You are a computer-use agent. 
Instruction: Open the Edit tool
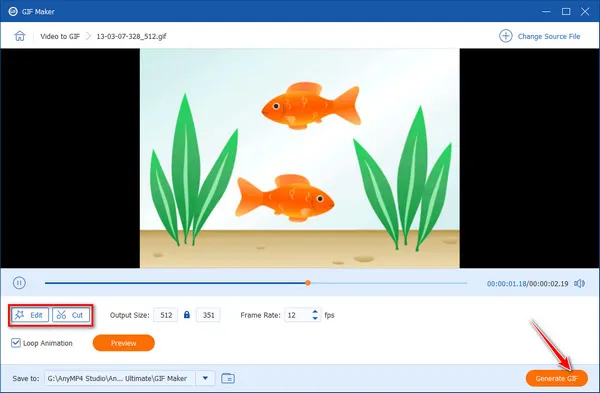coord(29,315)
